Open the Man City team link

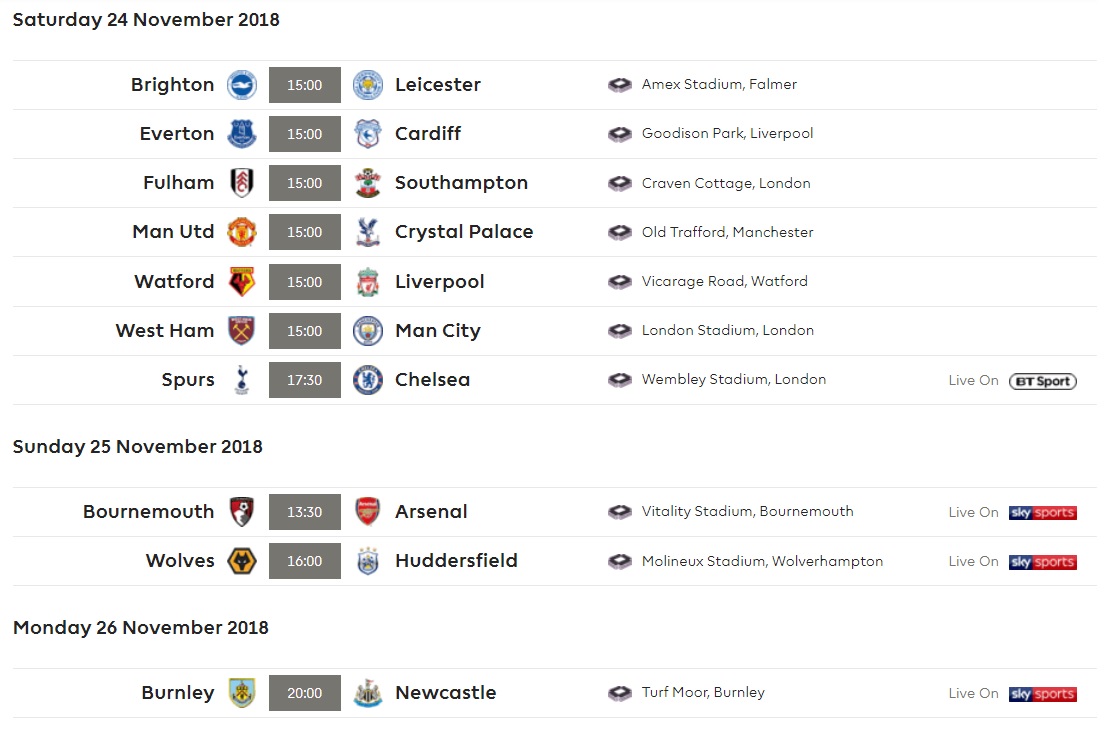438,331
